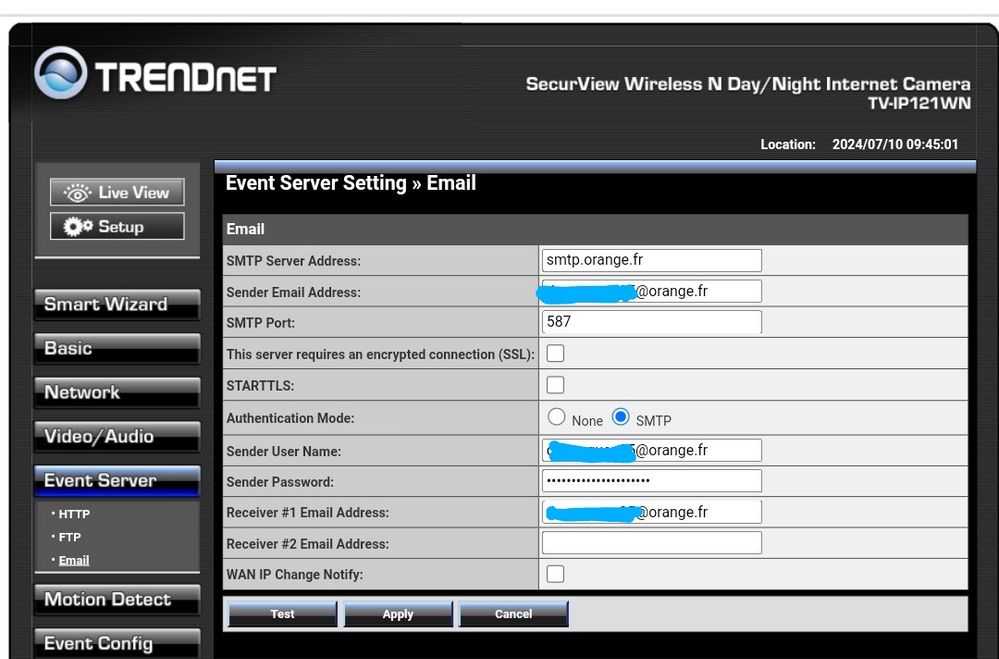Open the Network menu section

[117, 393]
